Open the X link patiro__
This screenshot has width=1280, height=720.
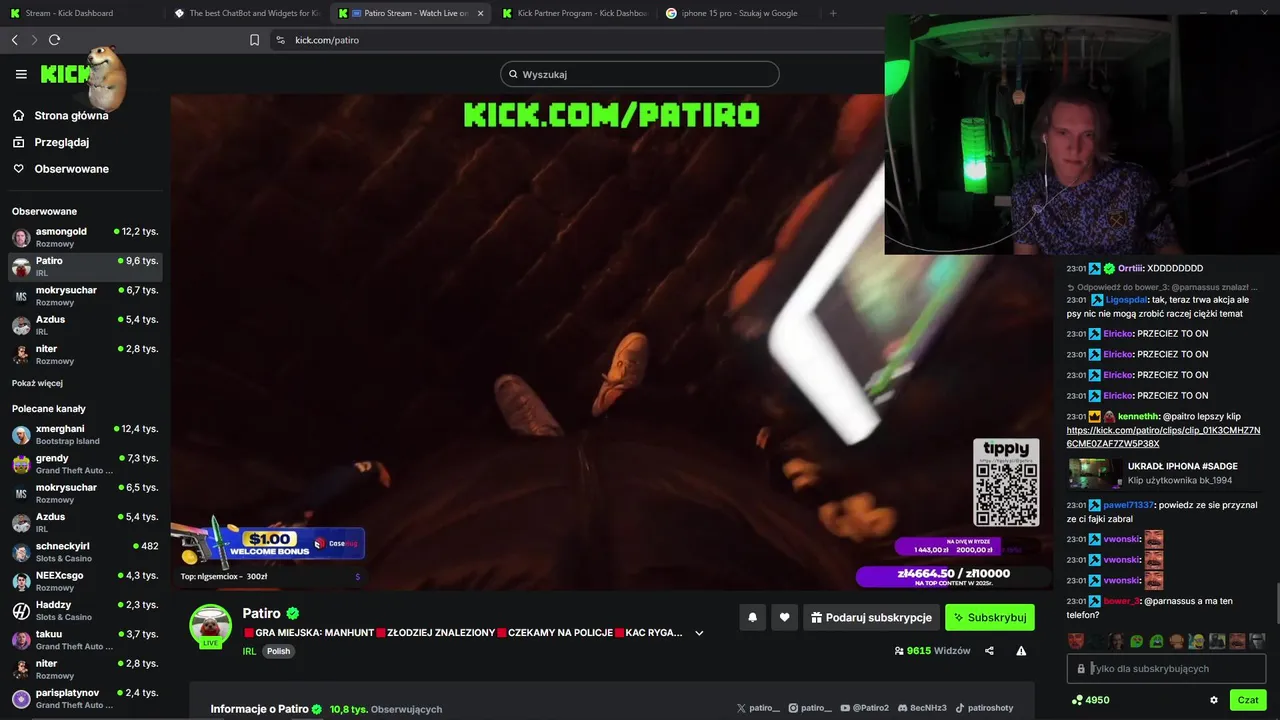pos(758,708)
